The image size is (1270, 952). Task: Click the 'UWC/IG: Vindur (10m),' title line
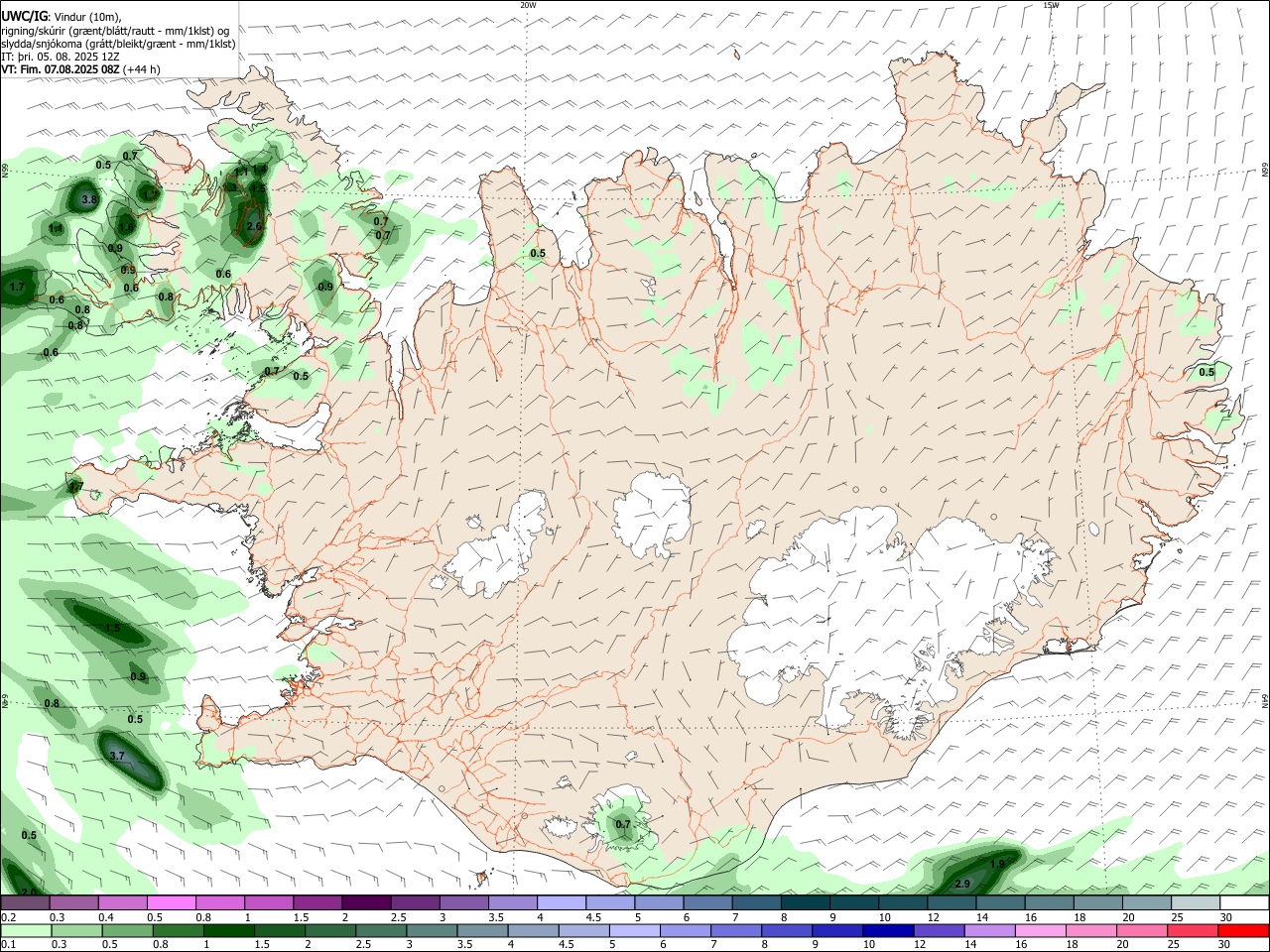tap(62, 17)
